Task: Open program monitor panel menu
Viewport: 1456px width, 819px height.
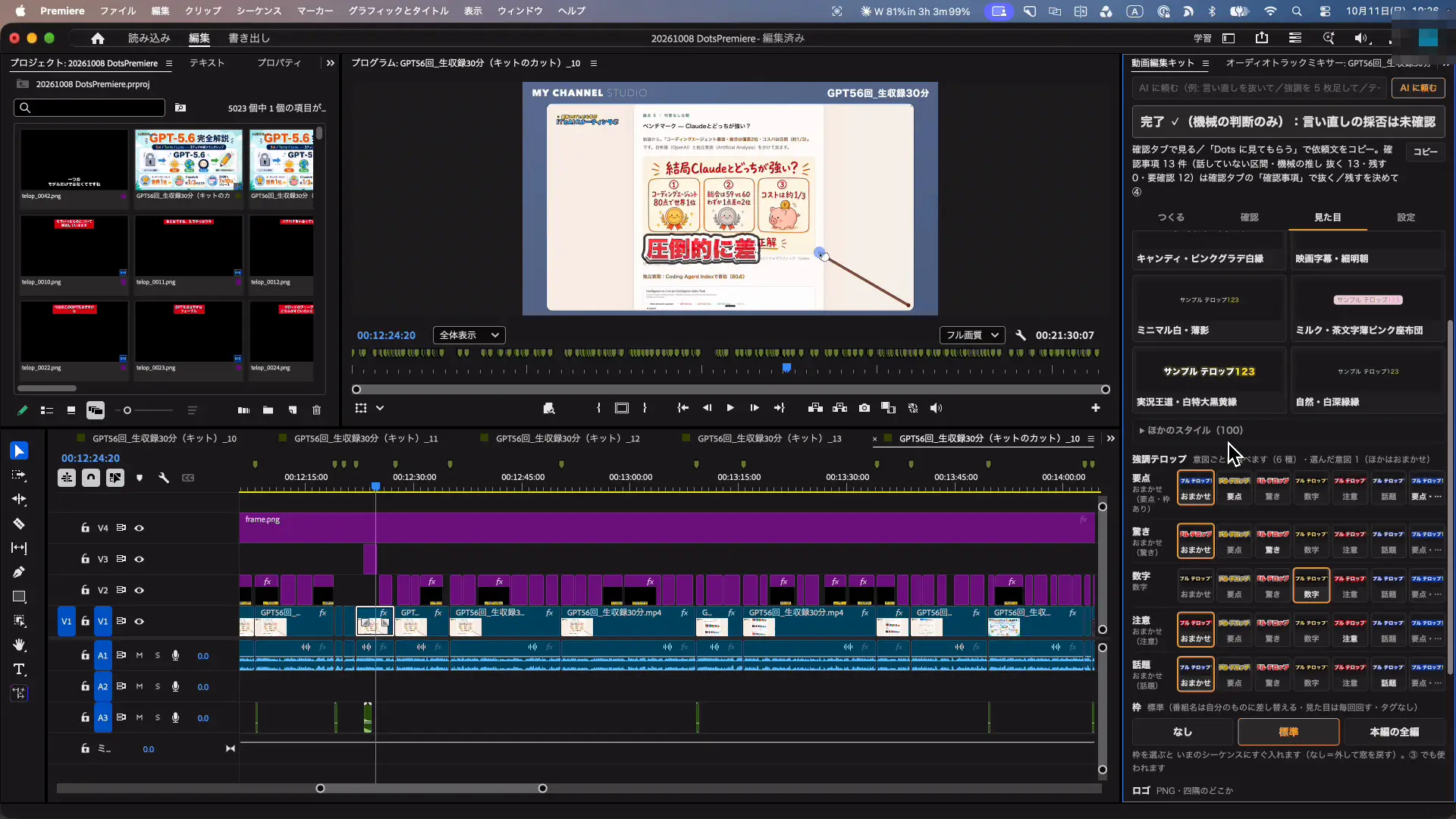Action: (x=594, y=63)
